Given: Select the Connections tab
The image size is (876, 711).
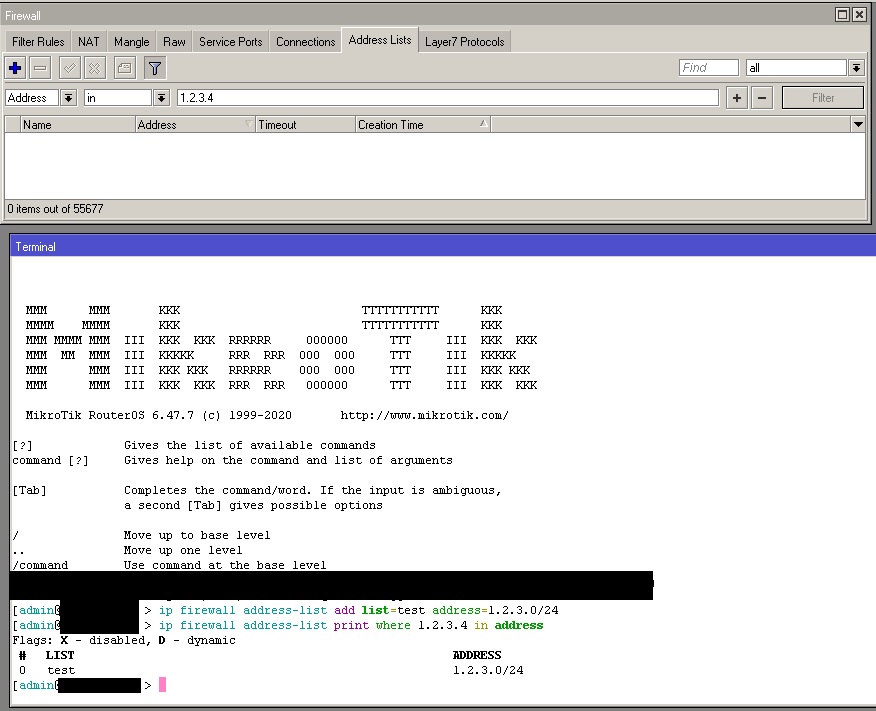Looking at the screenshot, I should point(305,41).
